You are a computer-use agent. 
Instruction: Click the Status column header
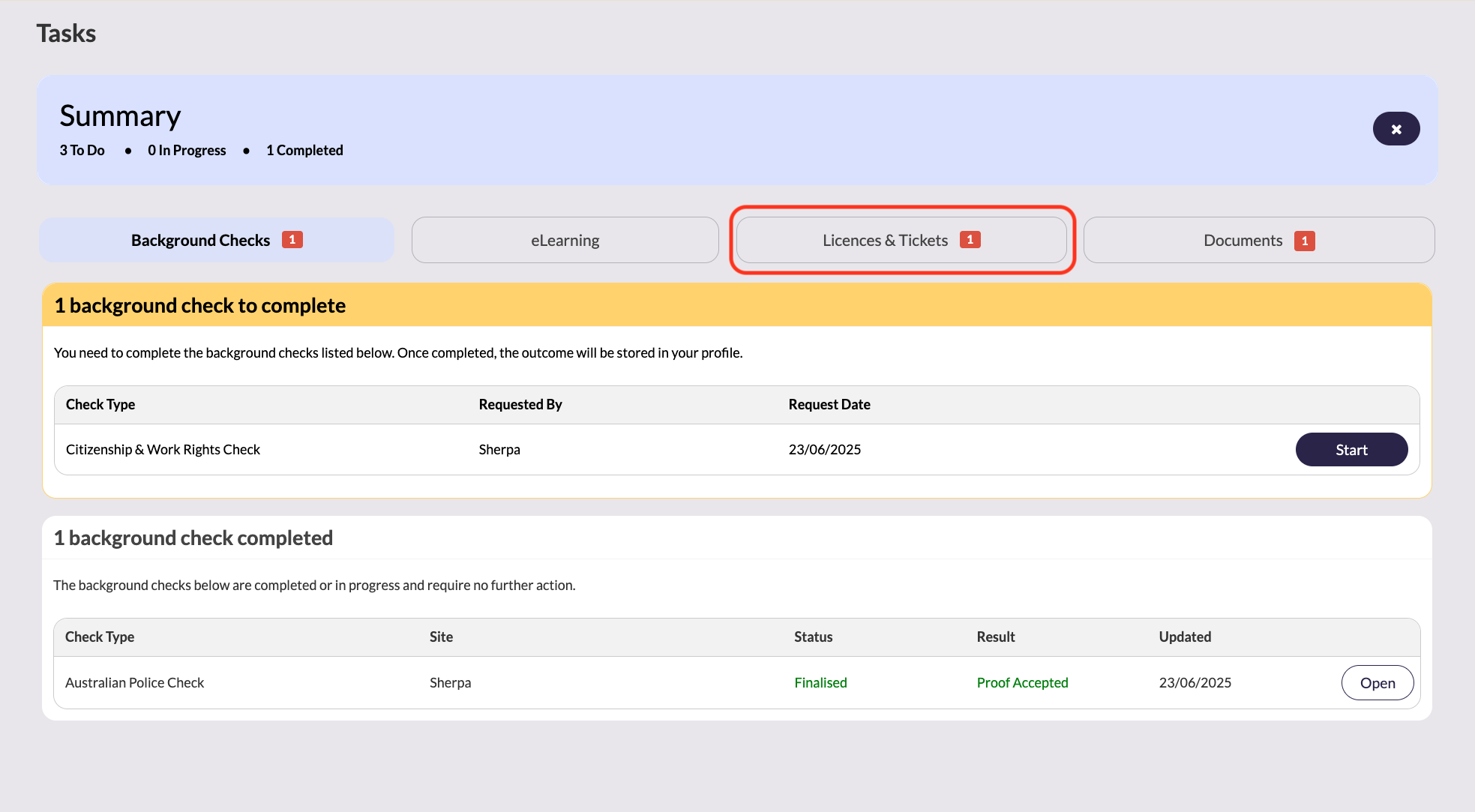click(813, 637)
